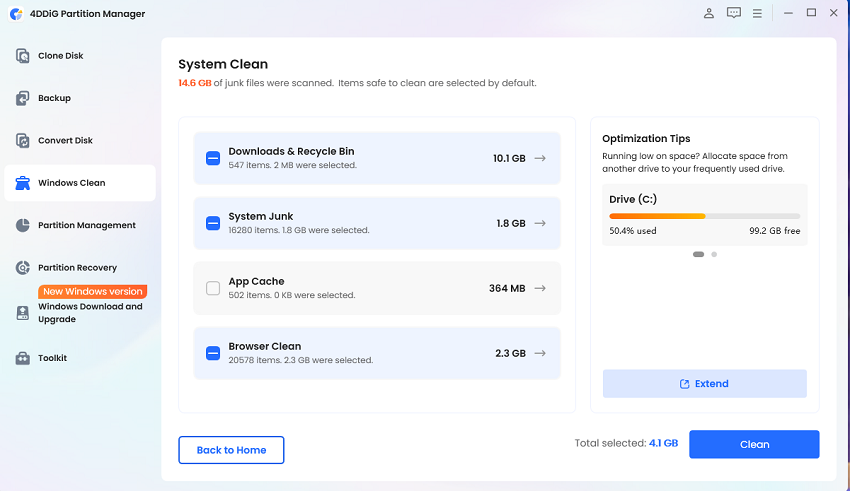Click the Total selected 4.1 GB value
Screen dimensions: 850x491
[x=664, y=443]
